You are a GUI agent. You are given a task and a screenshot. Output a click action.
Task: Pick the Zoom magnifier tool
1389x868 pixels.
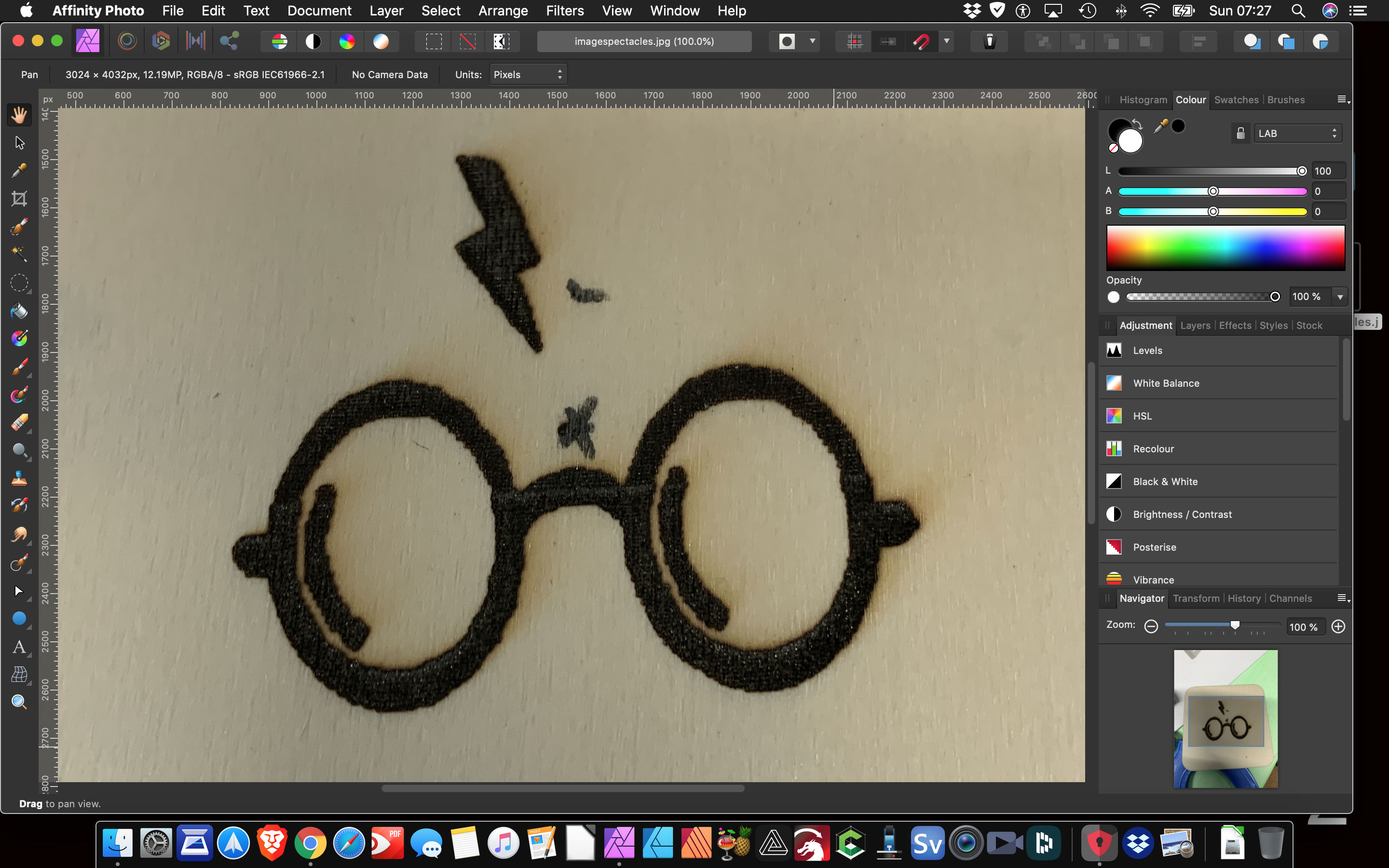[x=19, y=702]
